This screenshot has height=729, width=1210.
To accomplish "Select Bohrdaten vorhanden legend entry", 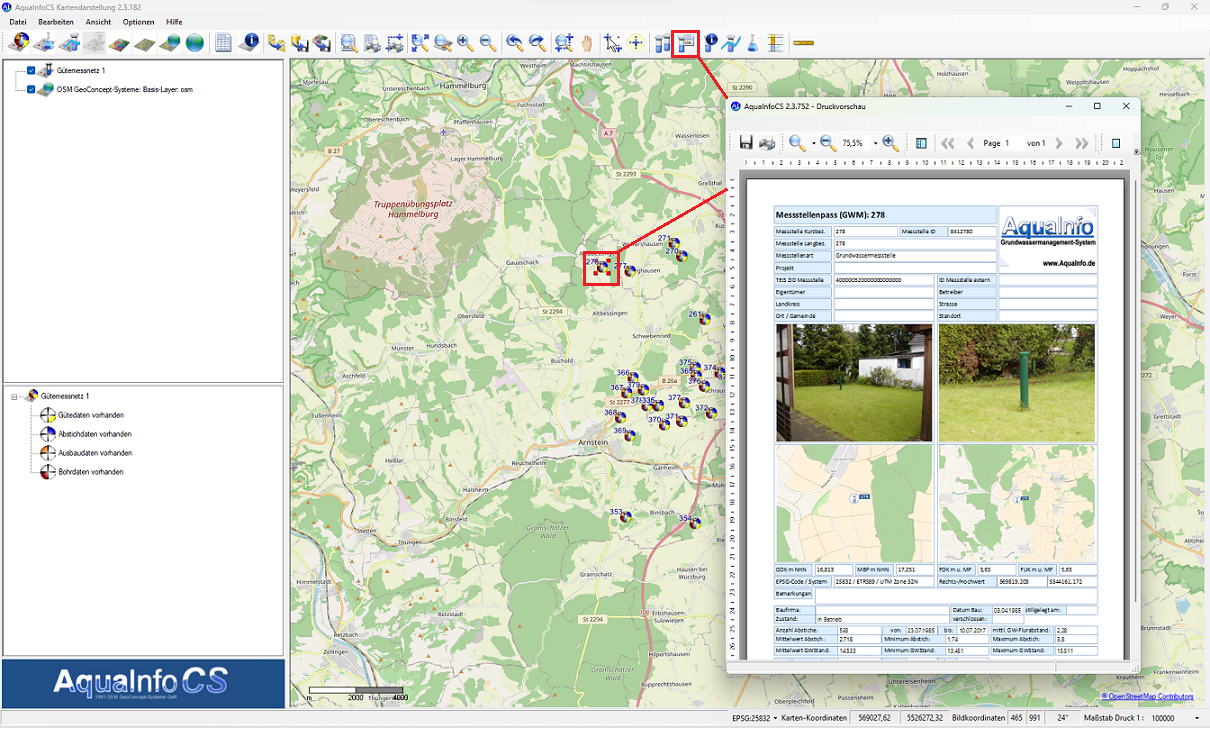I will [91, 472].
